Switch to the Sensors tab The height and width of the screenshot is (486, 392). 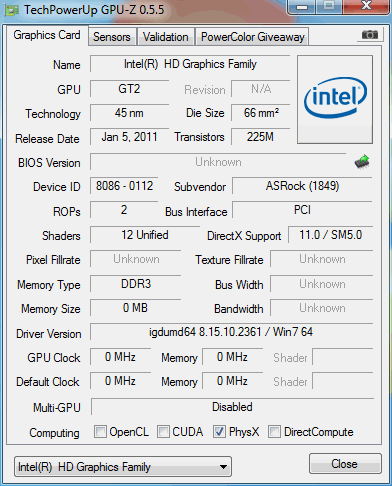coord(112,37)
